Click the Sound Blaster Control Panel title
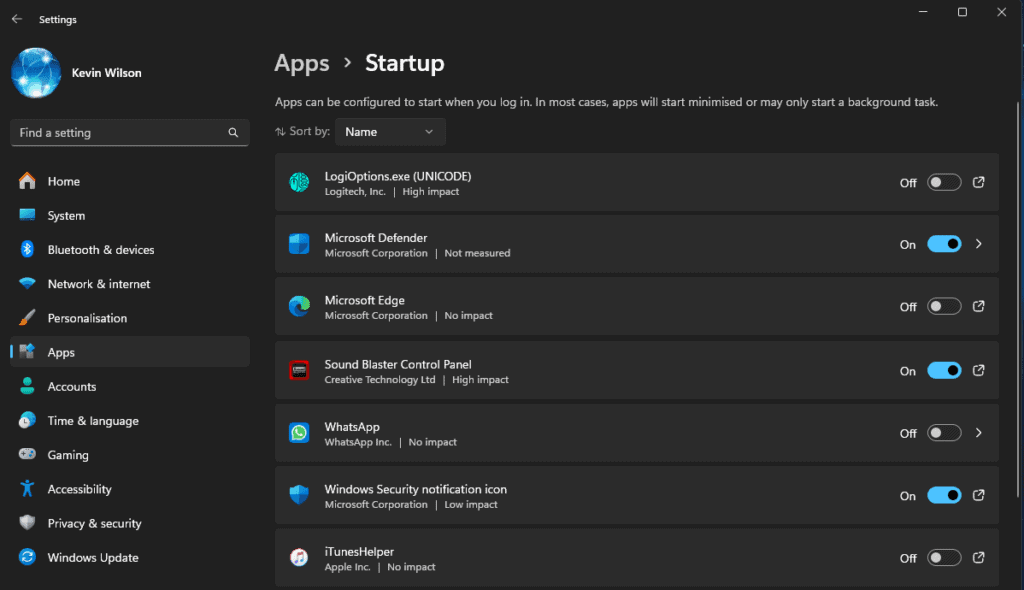 (x=398, y=364)
